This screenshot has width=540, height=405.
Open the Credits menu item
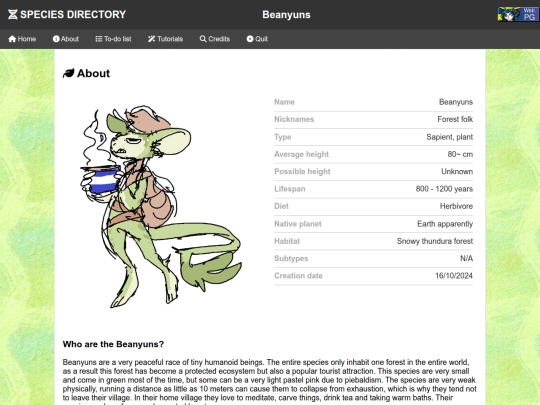coord(215,39)
